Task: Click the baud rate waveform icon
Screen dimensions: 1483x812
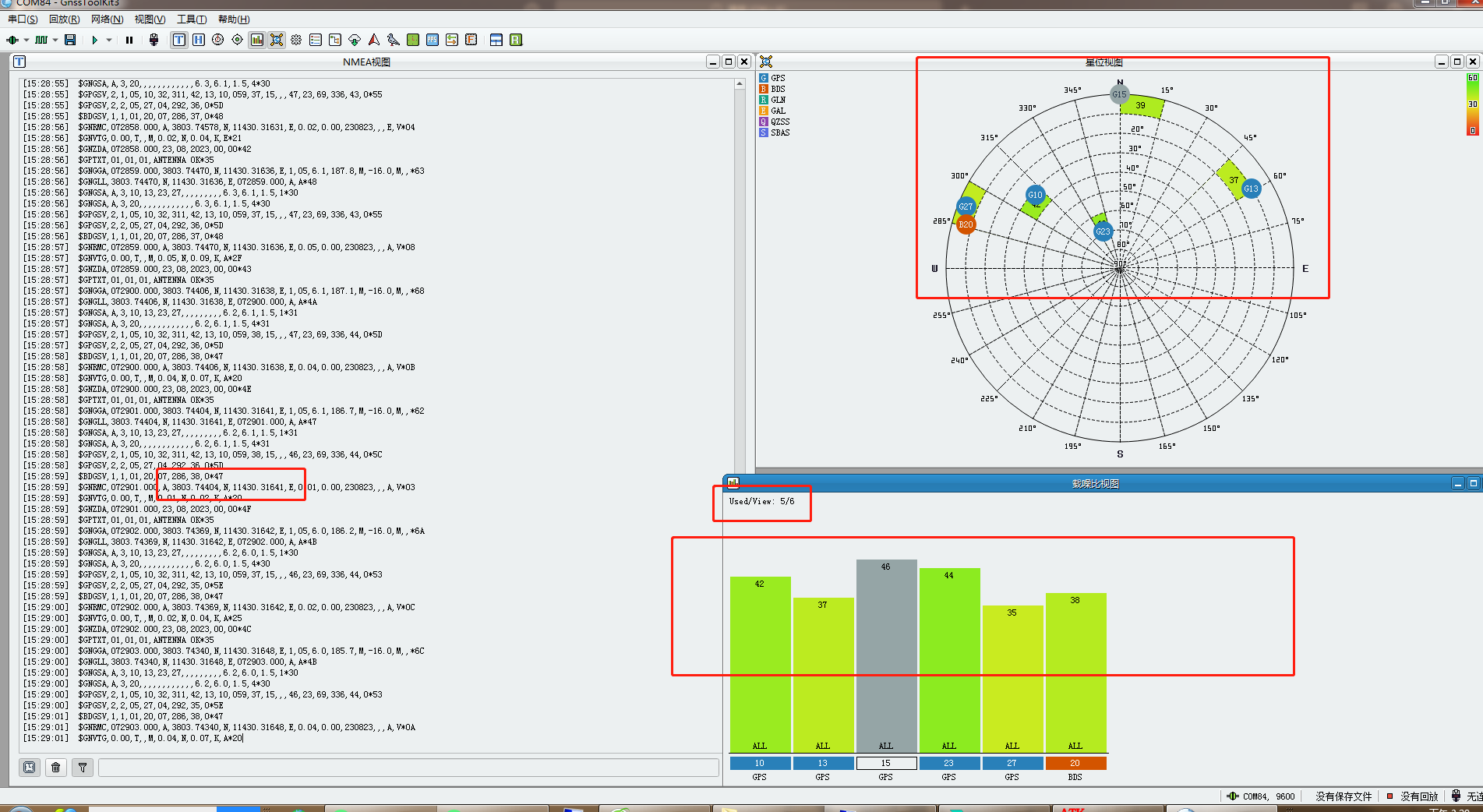Action: pos(41,40)
